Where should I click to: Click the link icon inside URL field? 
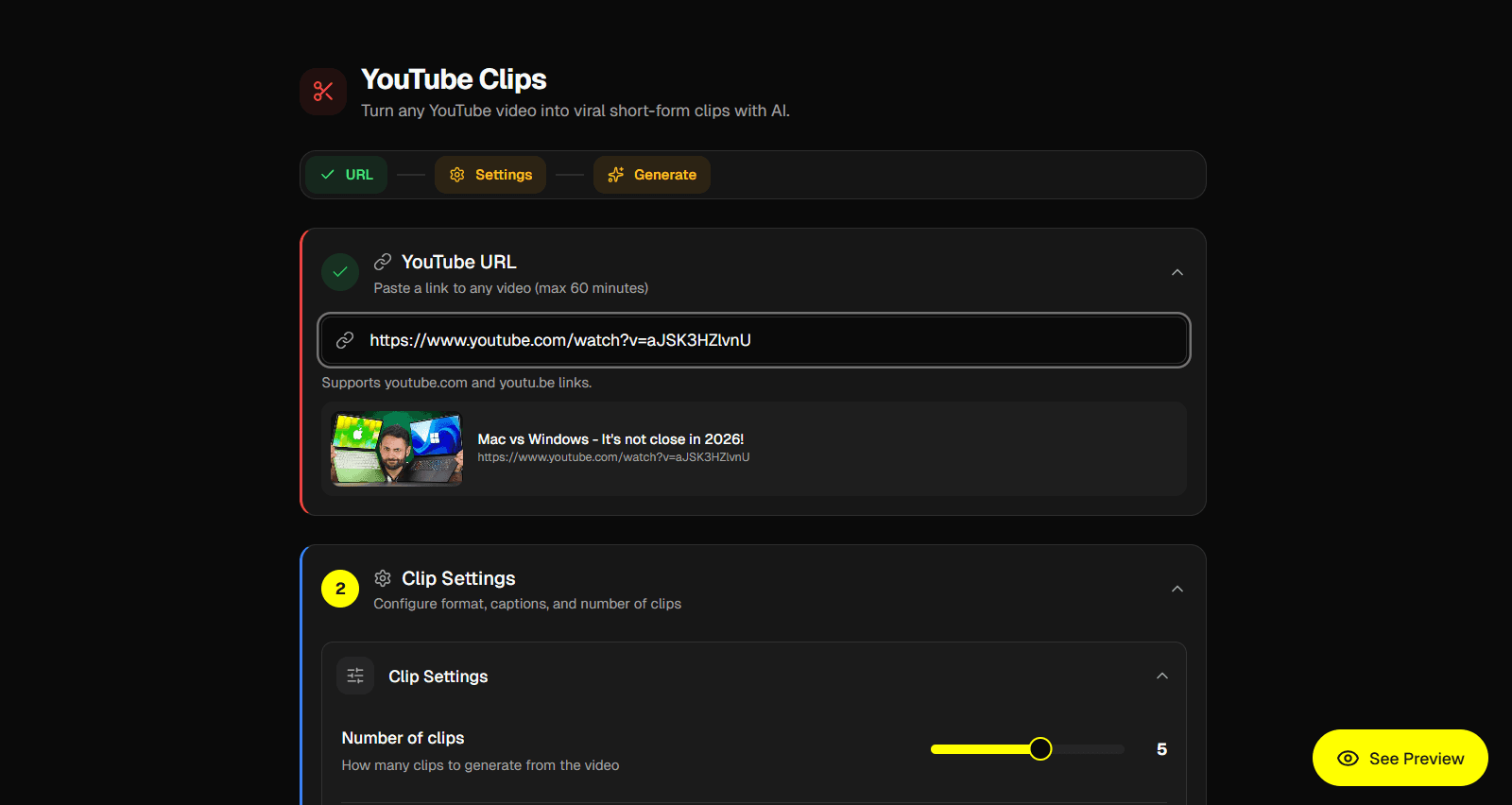(x=345, y=340)
